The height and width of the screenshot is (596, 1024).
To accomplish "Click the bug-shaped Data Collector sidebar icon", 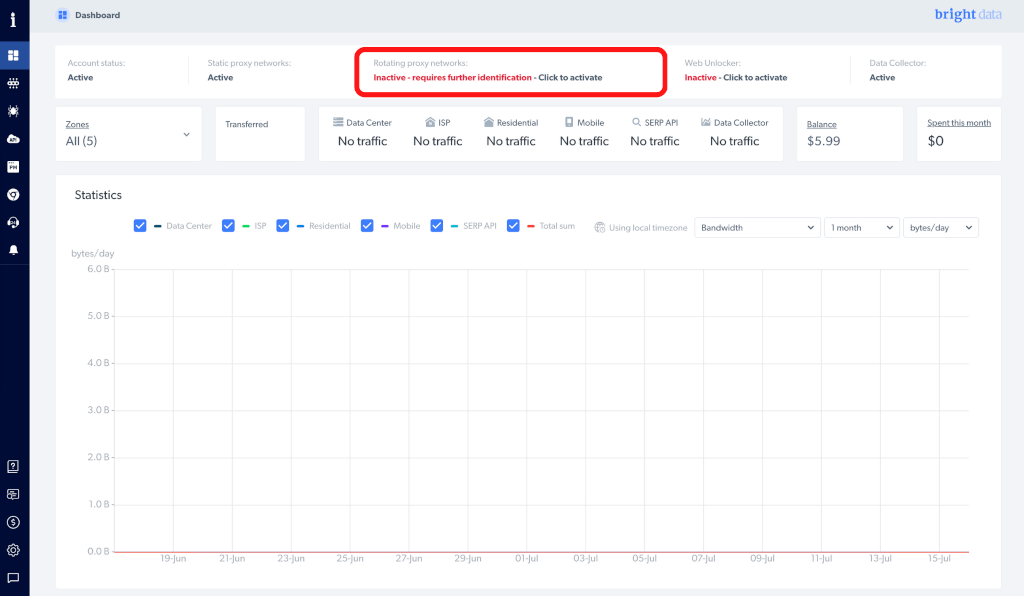I will (x=13, y=111).
